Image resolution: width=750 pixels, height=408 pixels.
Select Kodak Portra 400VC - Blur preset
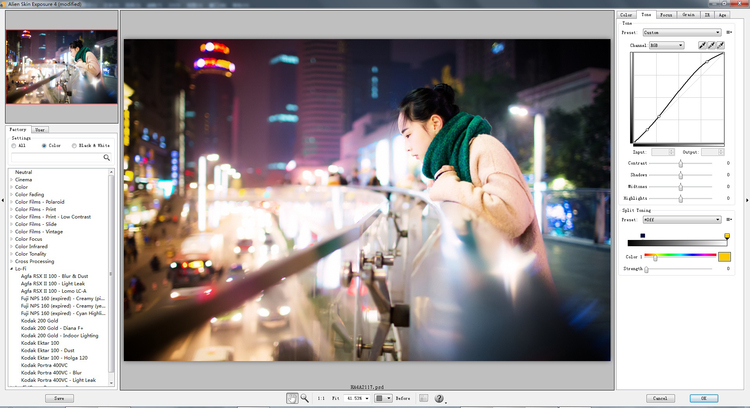click(51, 373)
